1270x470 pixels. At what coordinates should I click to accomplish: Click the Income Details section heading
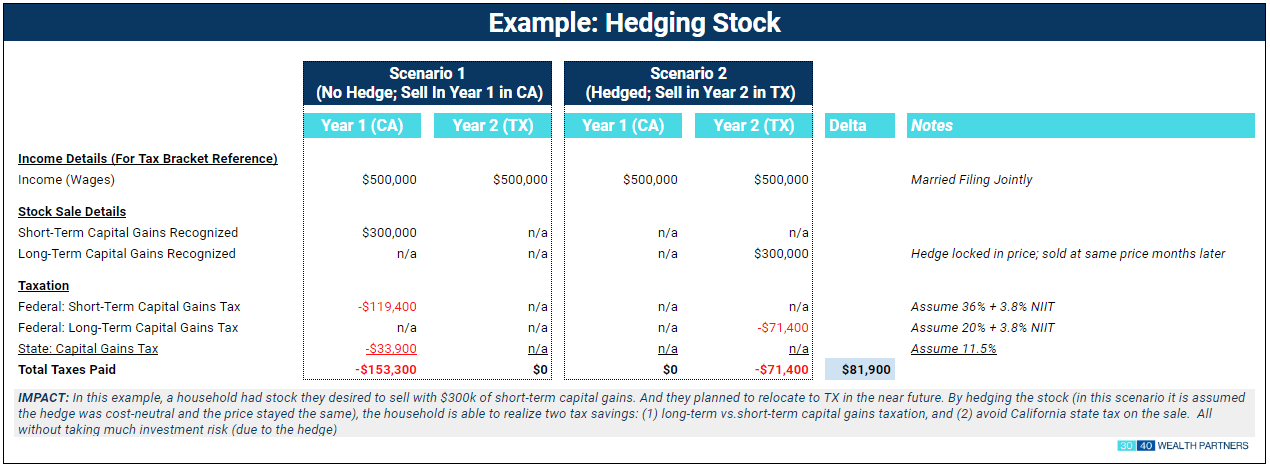pyautogui.click(x=147, y=159)
